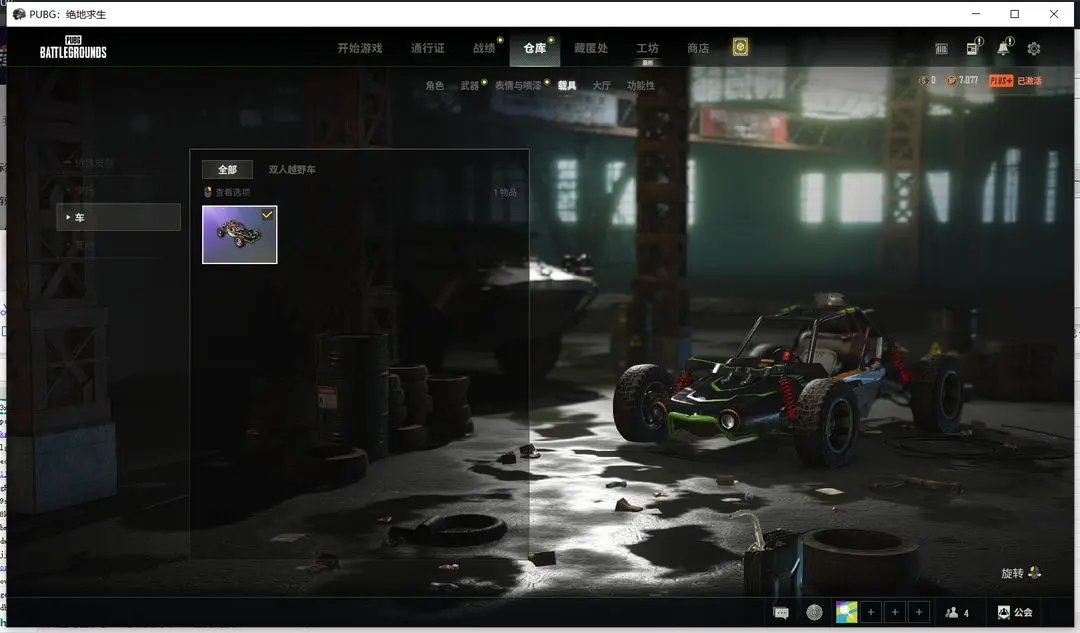Open the 通行证 tab
The height and width of the screenshot is (633, 1080).
pos(427,48)
